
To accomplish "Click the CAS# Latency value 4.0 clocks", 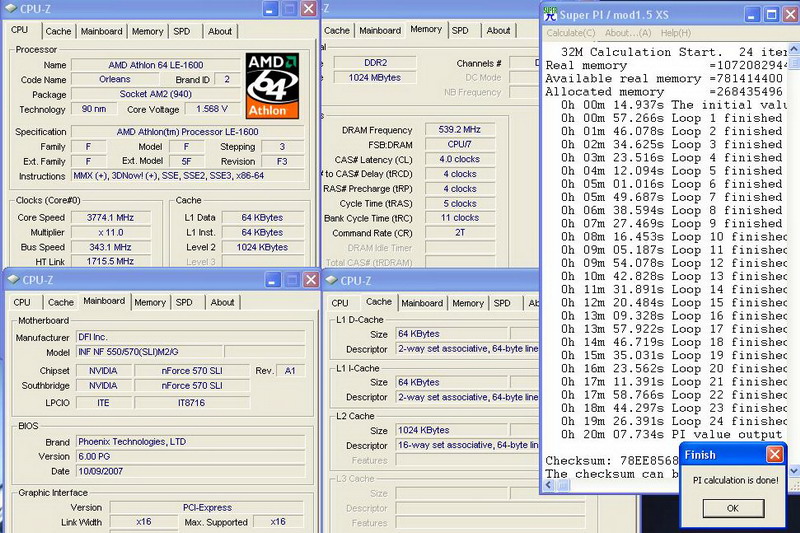I will click(460, 159).
